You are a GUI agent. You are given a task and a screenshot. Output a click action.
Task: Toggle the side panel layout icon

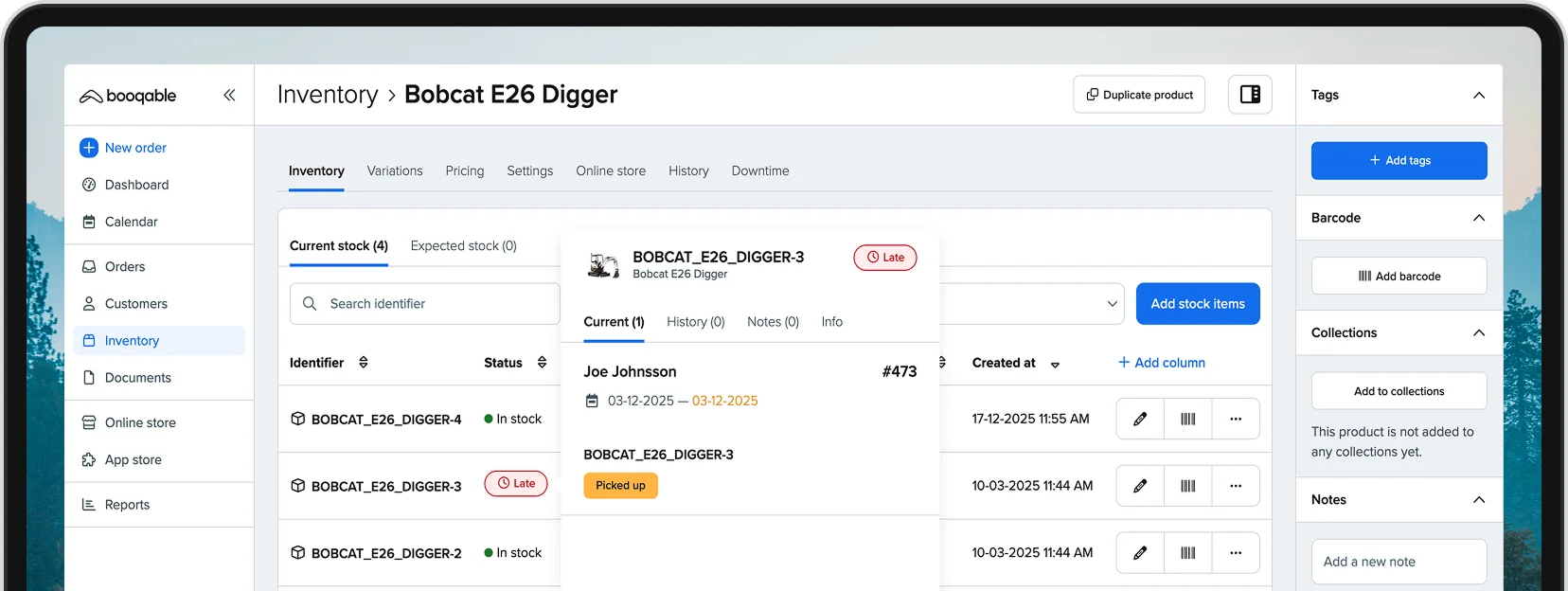pos(1250,95)
